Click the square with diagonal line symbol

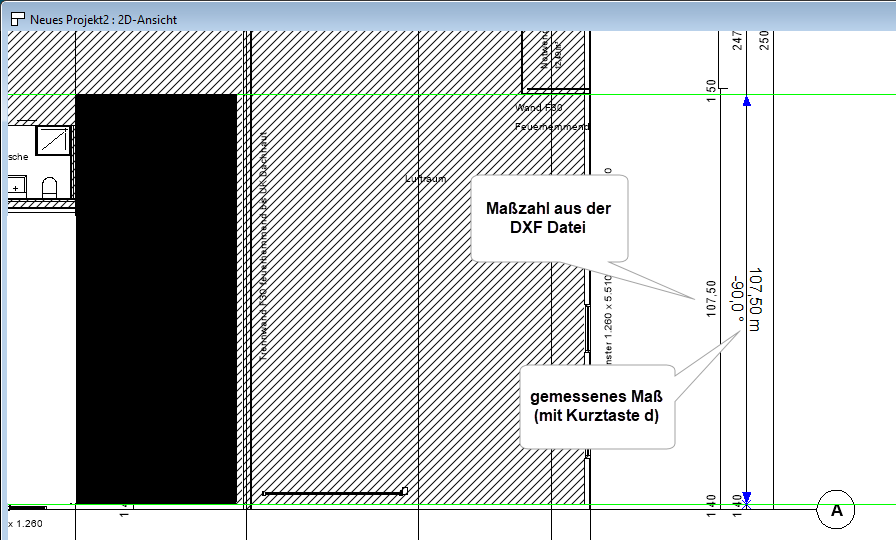(53, 143)
